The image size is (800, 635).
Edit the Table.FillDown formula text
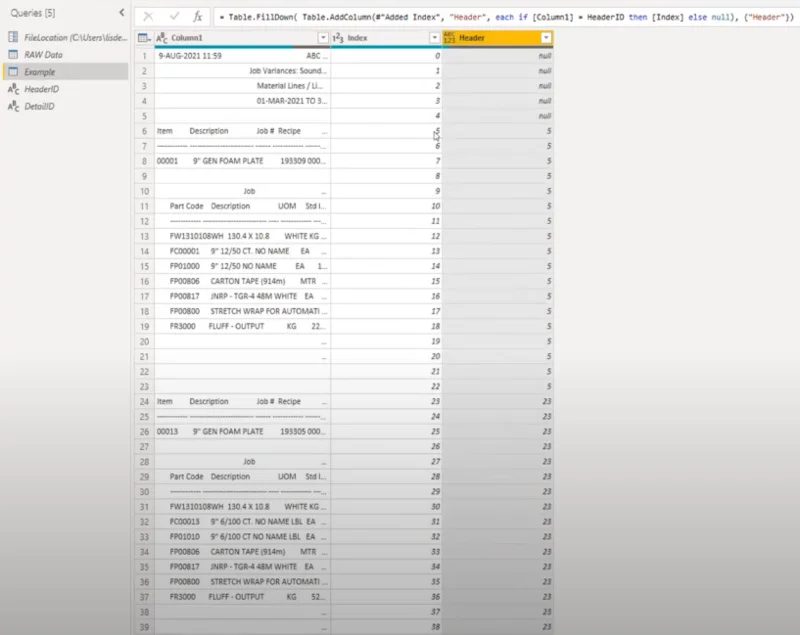pos(506,17)
